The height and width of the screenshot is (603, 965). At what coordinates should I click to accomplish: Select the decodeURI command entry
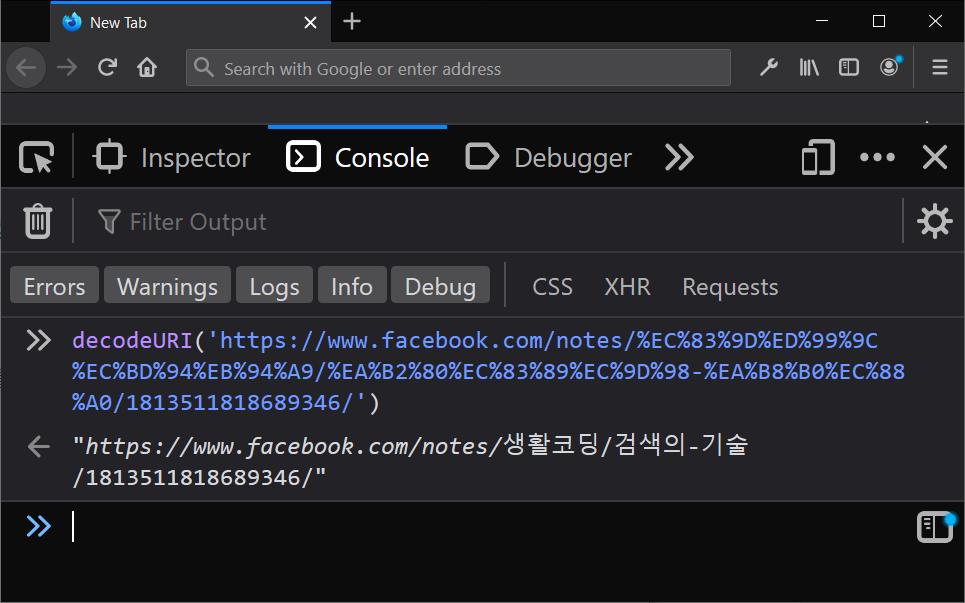coord(488,372)
